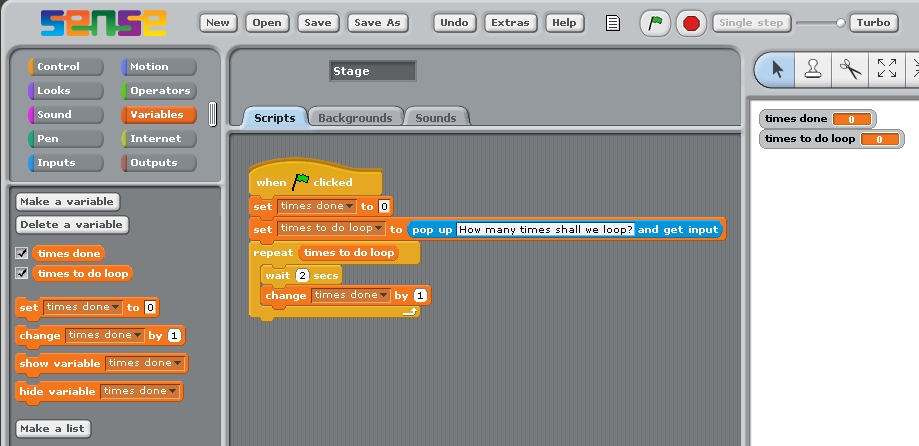Click the Stage name field
Screen dimensions: 919x446
click(x=372, y=71)
